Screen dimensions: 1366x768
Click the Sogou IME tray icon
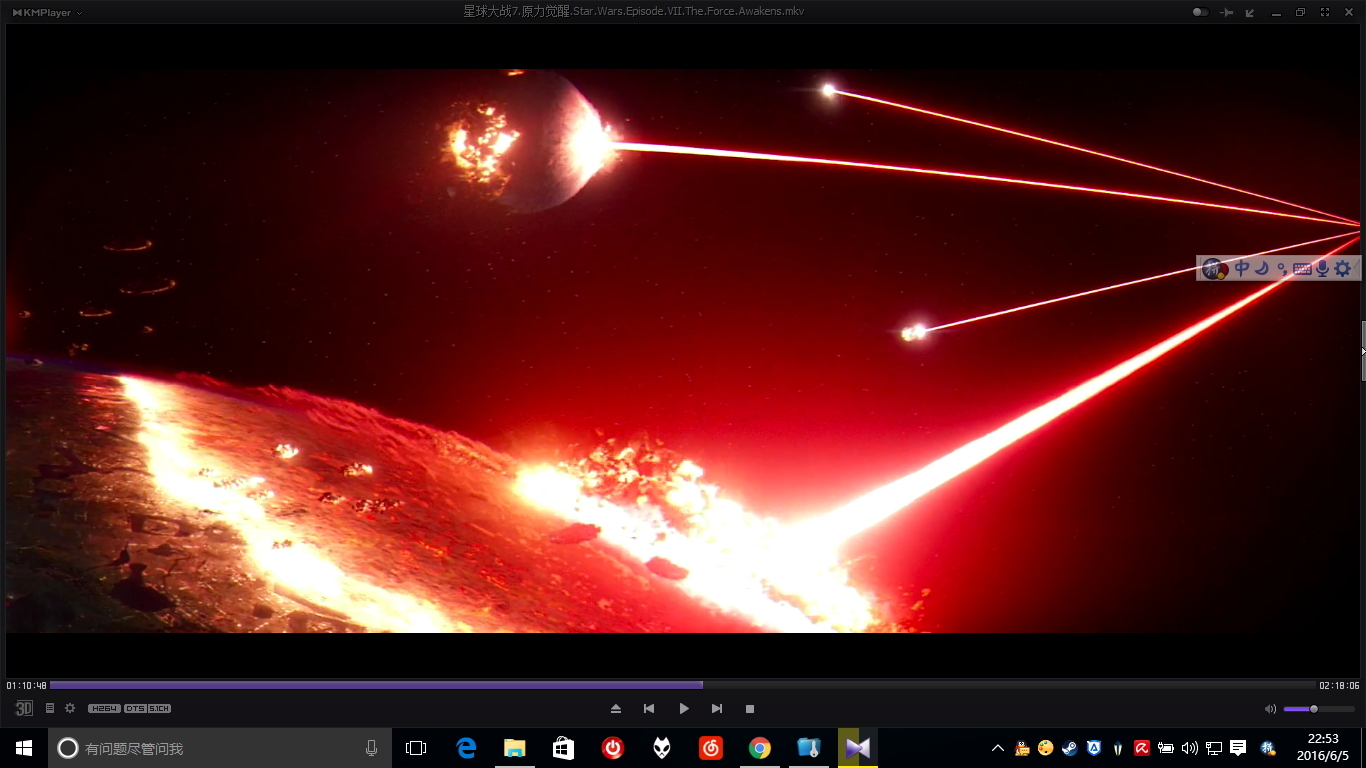(1268, 748)
